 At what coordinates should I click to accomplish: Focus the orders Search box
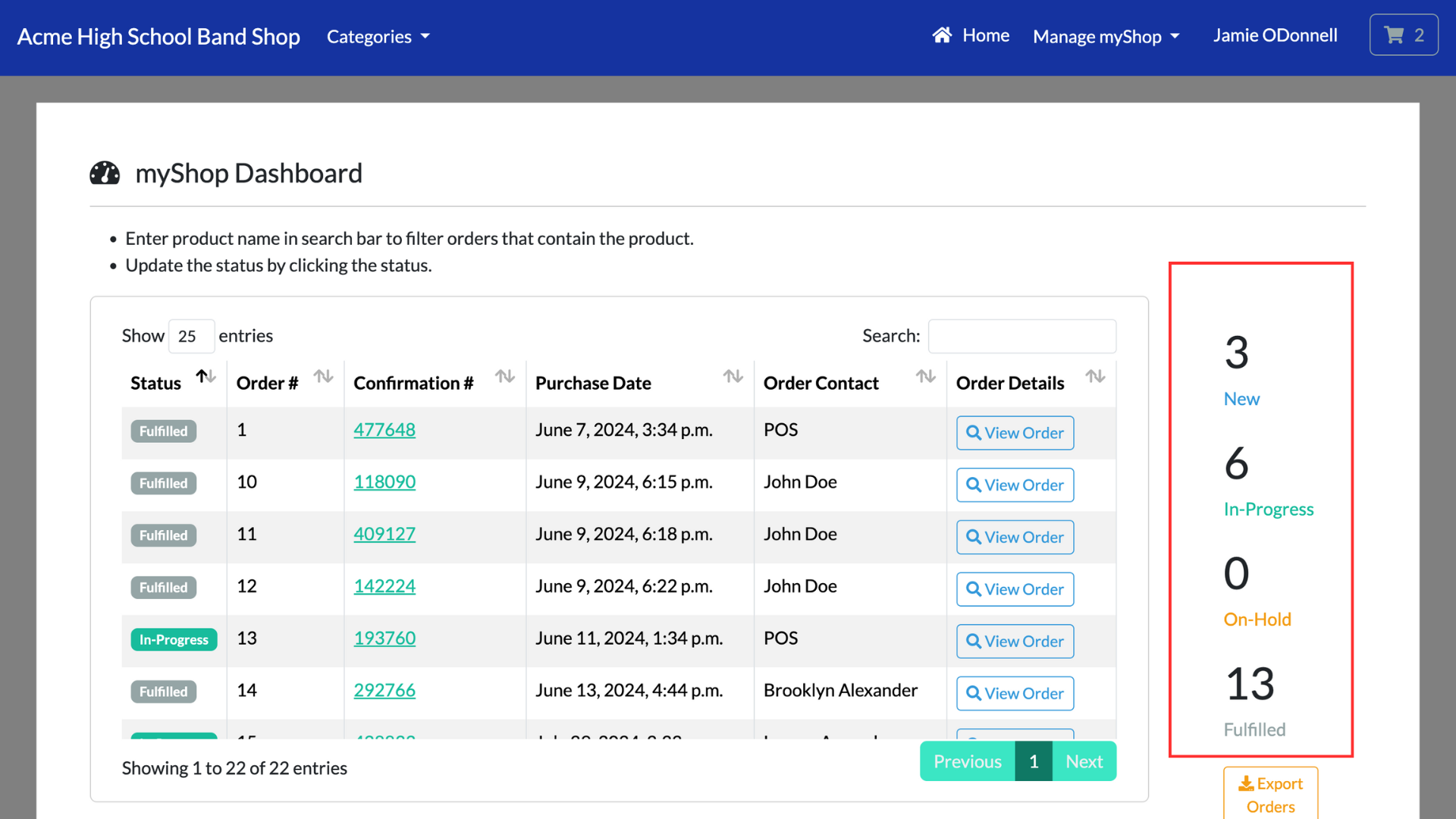click(1022, 336)
